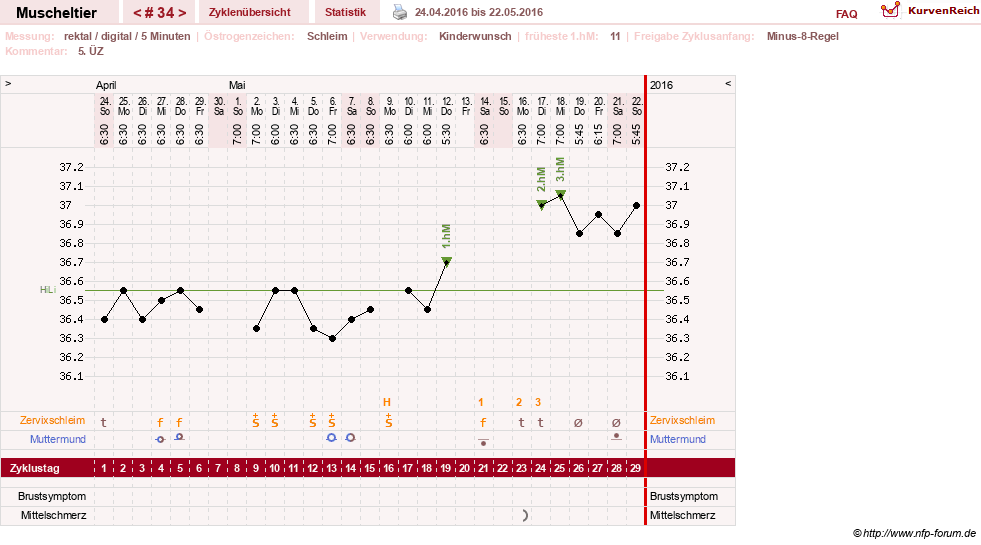The image size is (981, 545).
Task: Click Zervixschleim S+ symbol on day 9
Action: tap(256, 420)
